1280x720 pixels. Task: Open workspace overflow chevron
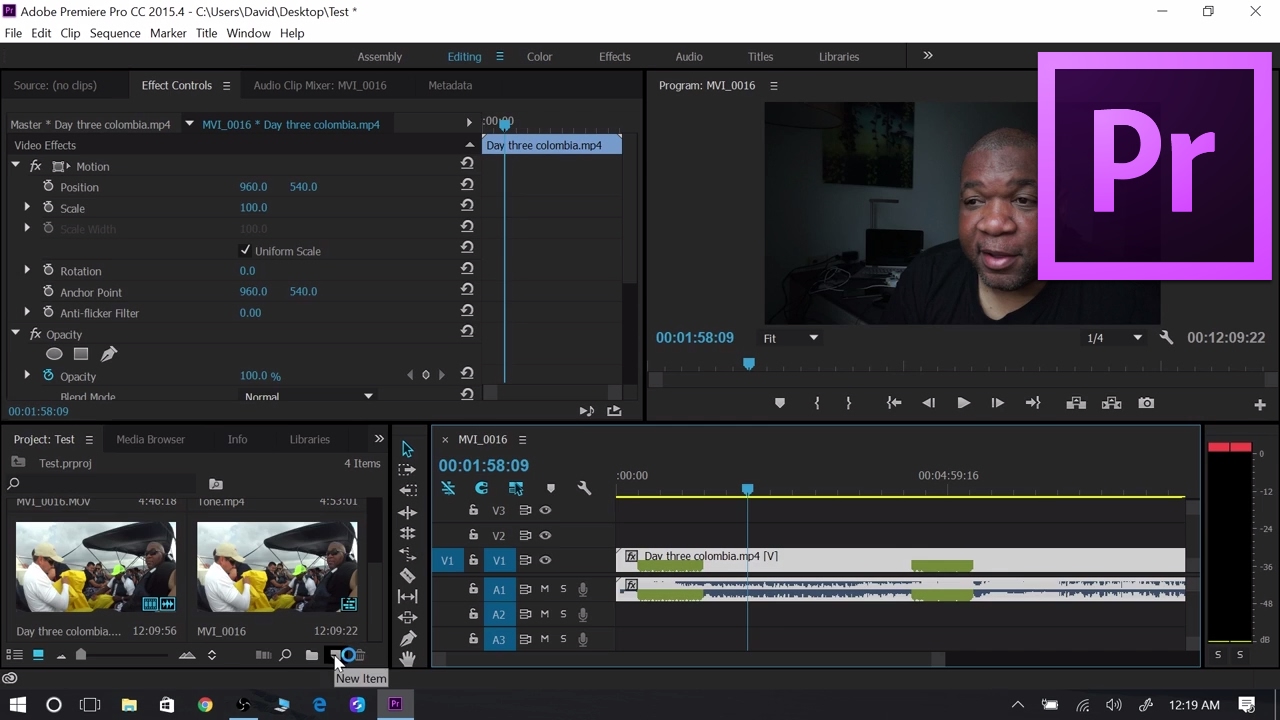click(x=928, y=56)
